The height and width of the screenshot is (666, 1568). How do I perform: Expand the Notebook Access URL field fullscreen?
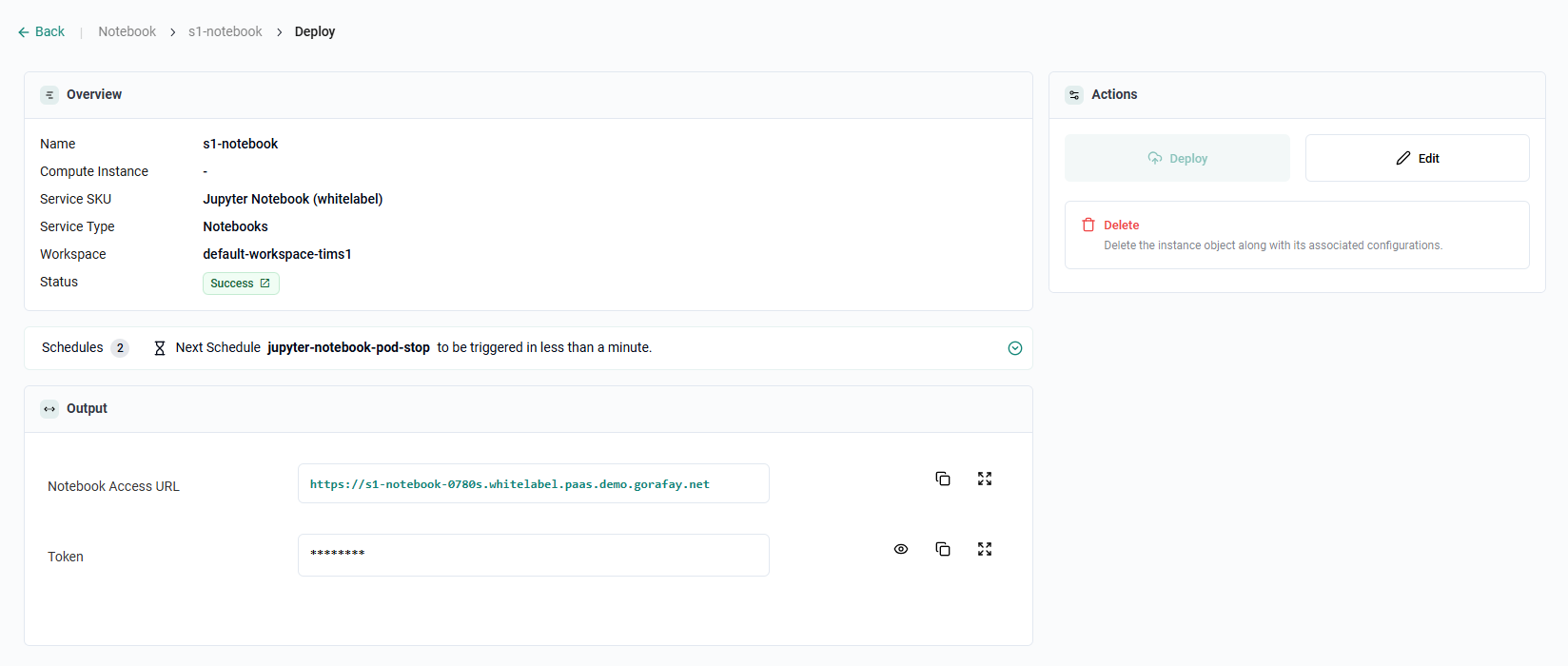984,479
